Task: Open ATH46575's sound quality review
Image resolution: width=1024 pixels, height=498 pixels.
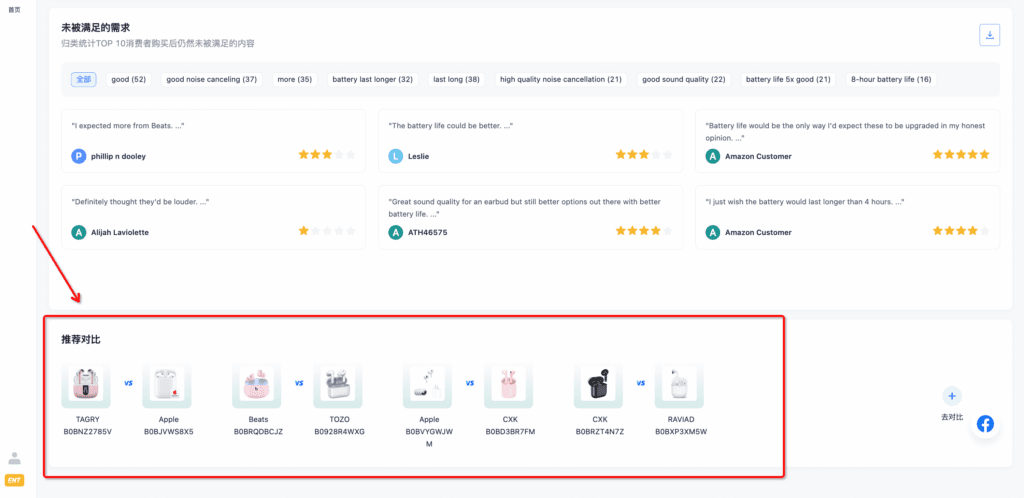Action: (530, 217)
